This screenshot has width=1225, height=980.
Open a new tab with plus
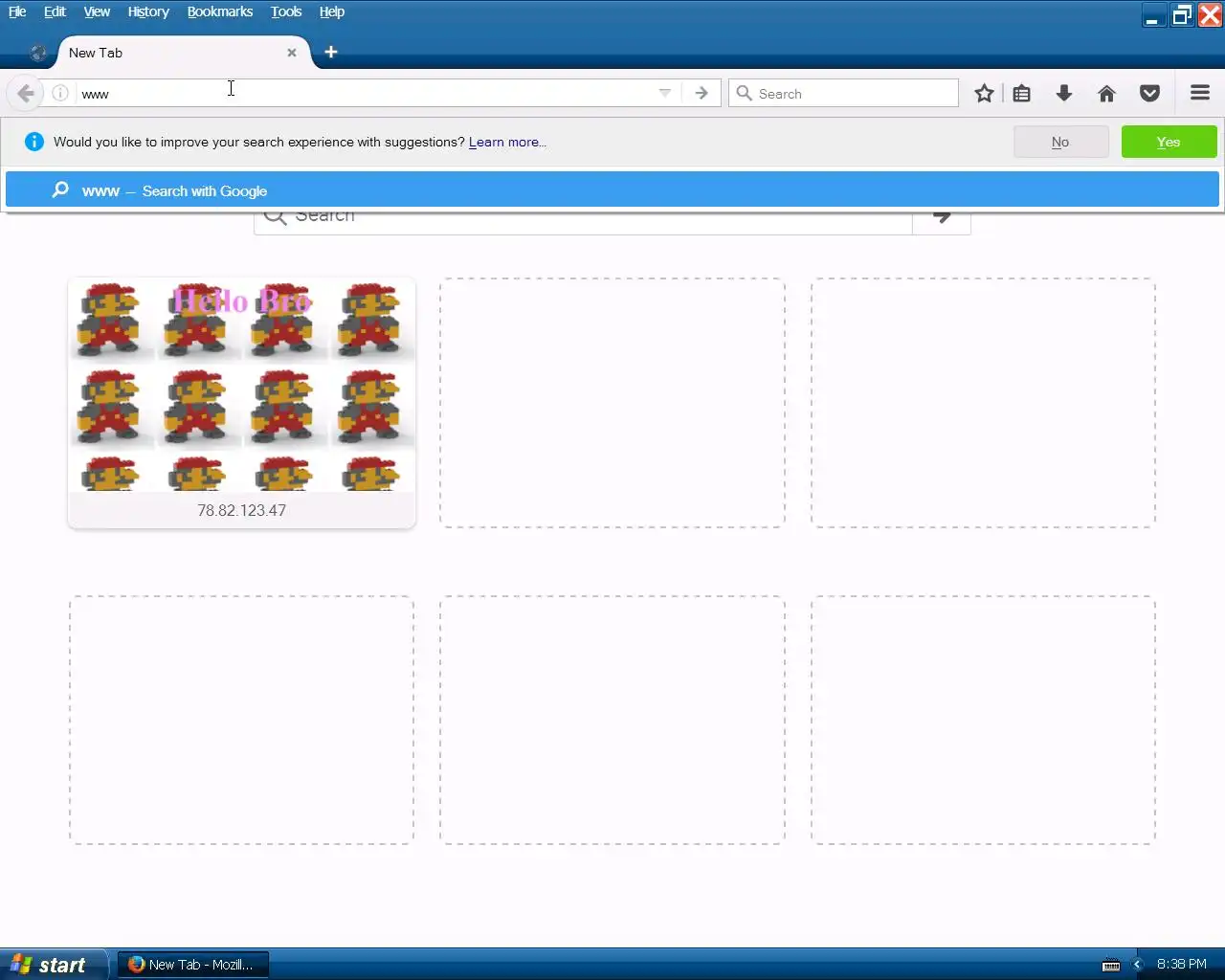click(x=331, y=52)
